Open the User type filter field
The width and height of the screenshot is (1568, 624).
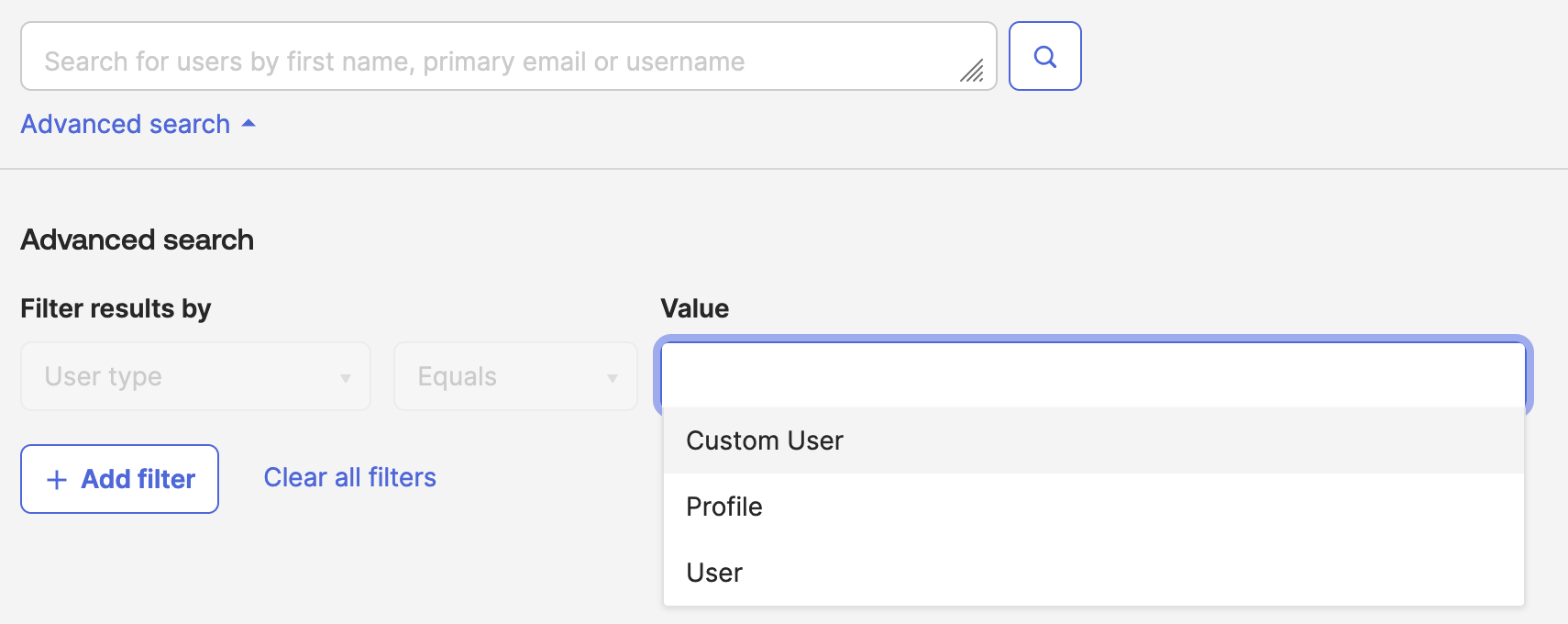194,376
